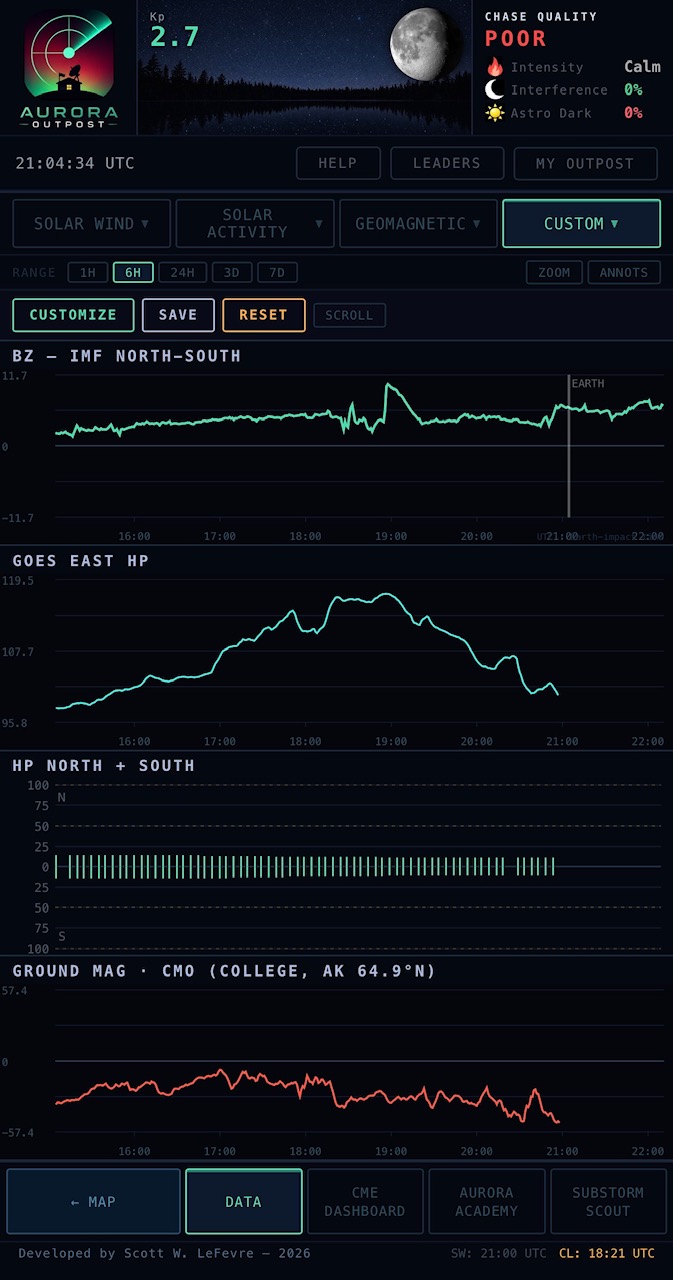Set range to 7D
The height and width of the screenshot is (1280, 673).
277,272
